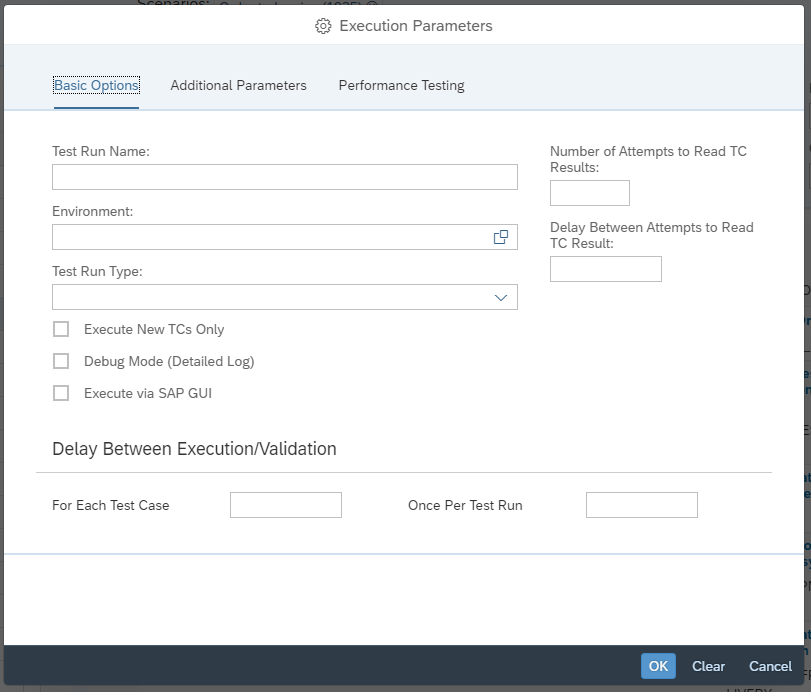The image size is (811, 692).
Task: Cancel the Execution Parameters dialog
Action: [770, 666]
